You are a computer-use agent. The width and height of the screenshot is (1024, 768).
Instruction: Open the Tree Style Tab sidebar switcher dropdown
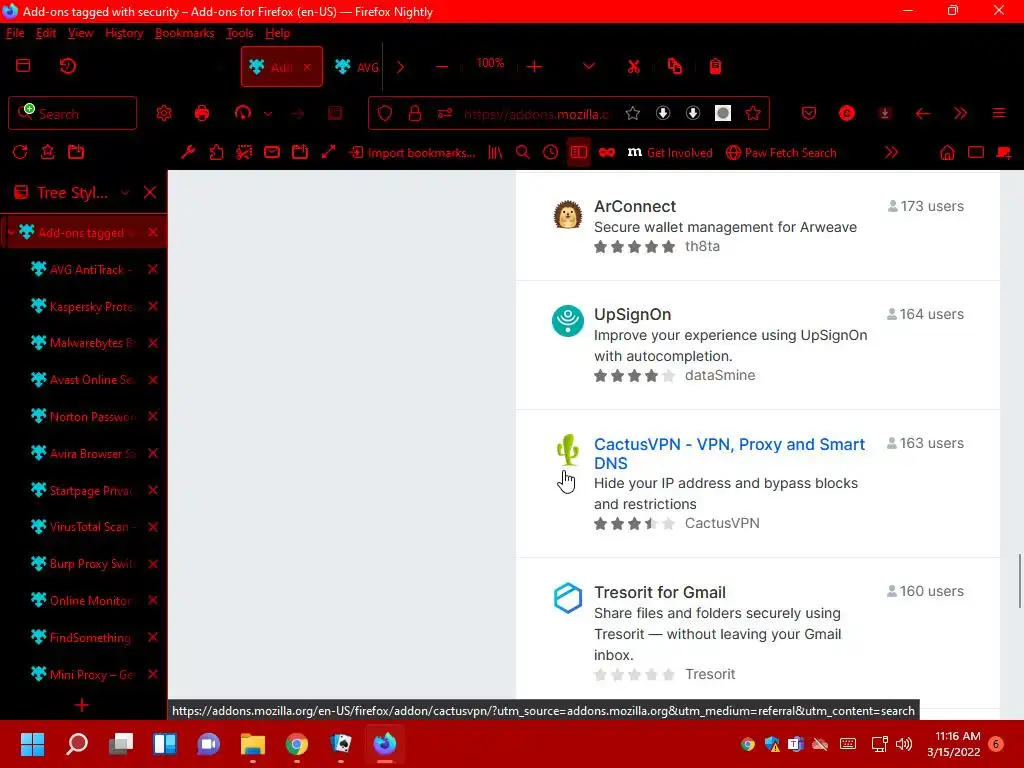pyautogui.click(x=125, y=193)
